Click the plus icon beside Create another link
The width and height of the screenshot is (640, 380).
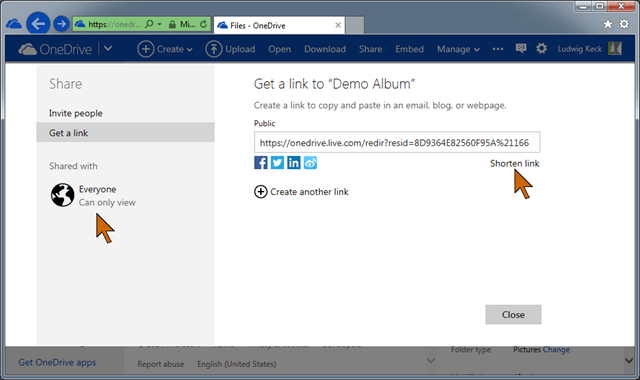pos(261,191)
